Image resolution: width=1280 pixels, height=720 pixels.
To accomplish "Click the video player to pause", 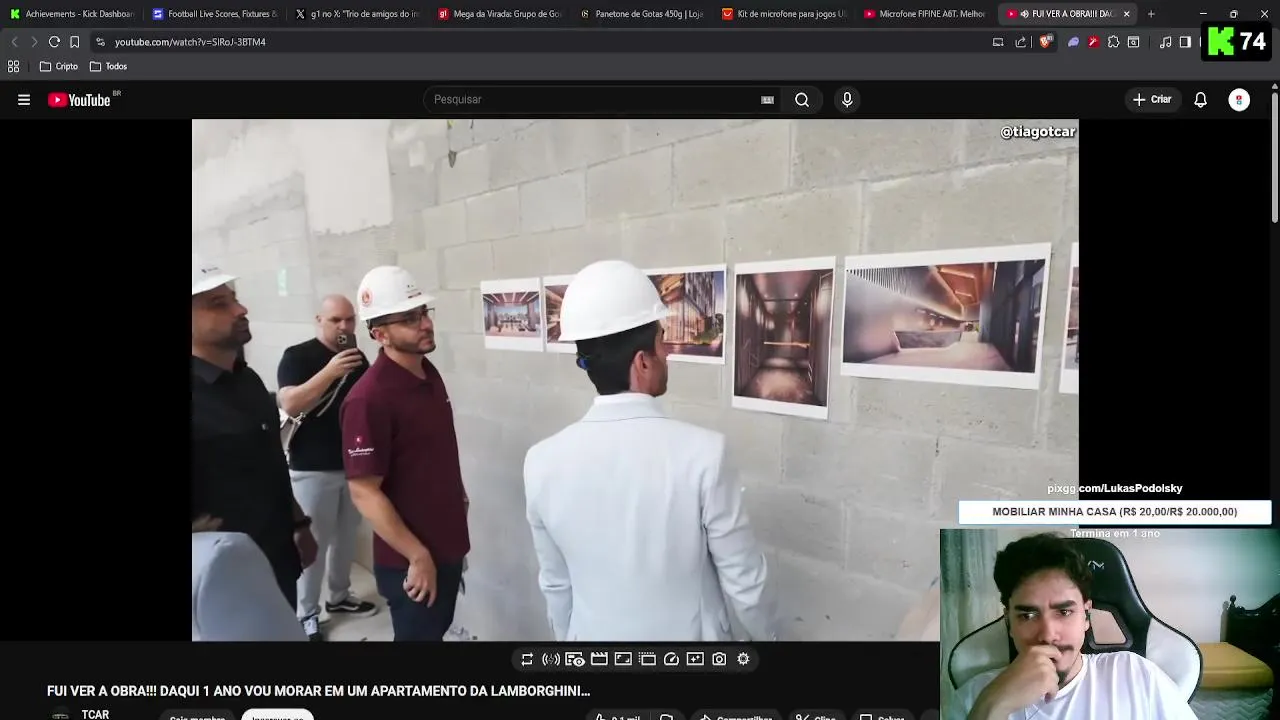I will [635, 380].
